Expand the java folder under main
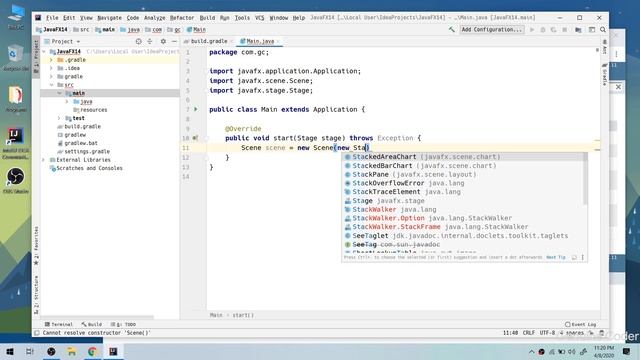Viewport: 640px width, 360px height. click(x=67, y=101)
